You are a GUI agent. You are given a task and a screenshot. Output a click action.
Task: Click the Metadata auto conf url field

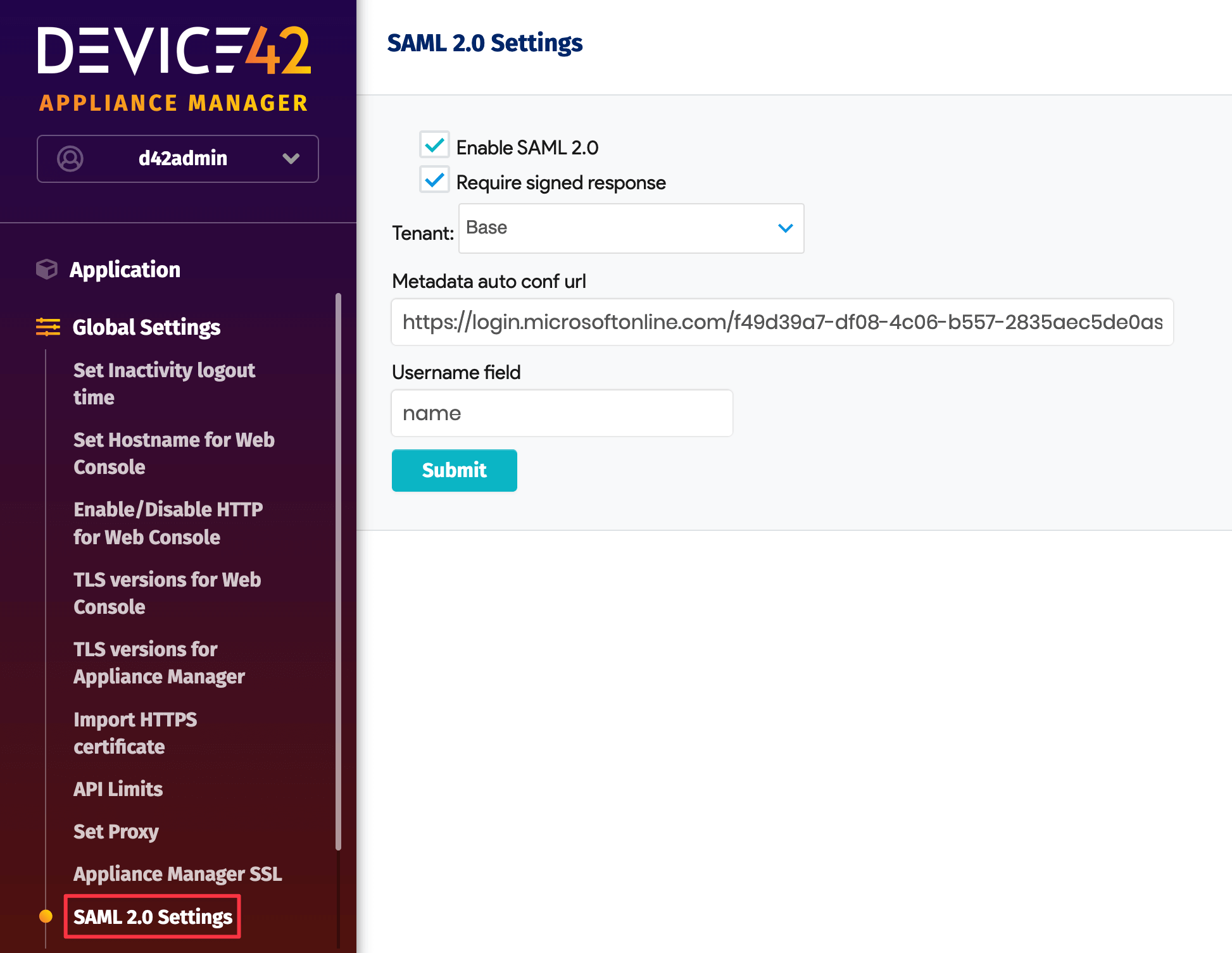(782, 322)
